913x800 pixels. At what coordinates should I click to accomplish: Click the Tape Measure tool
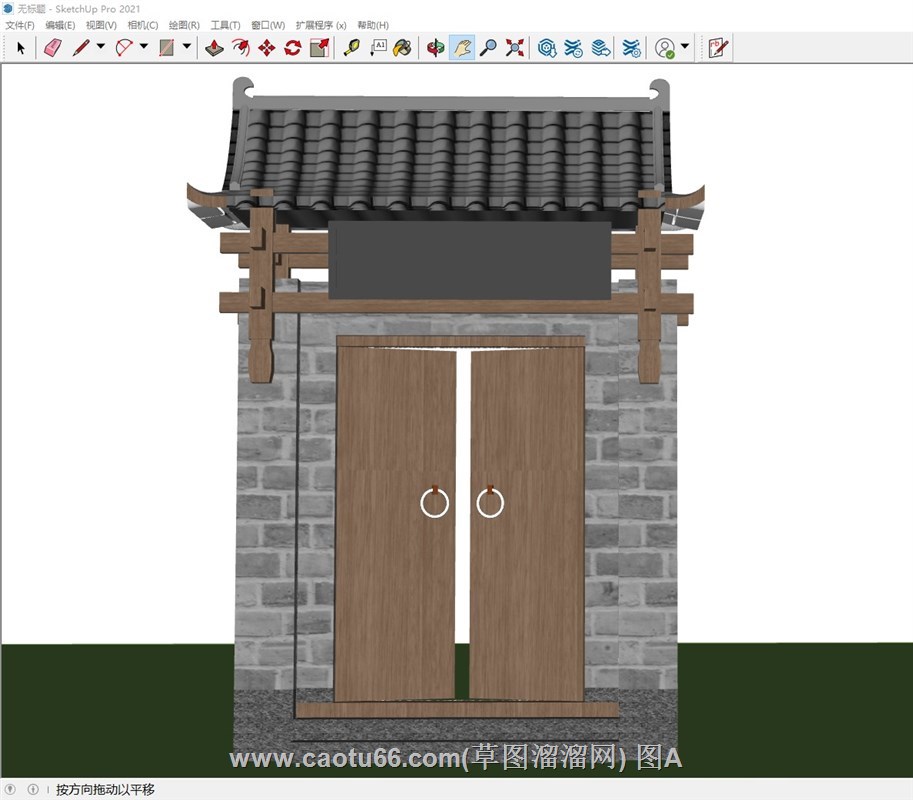[351, 47]
